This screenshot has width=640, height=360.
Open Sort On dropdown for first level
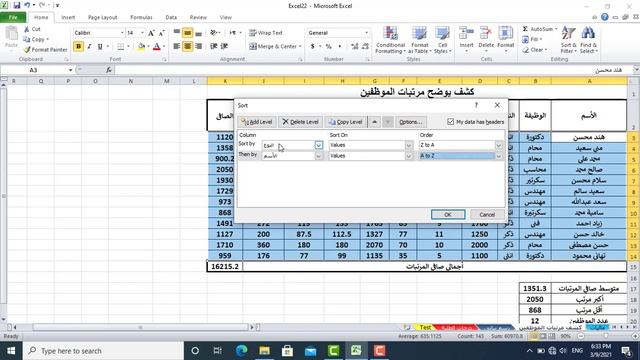coord(409,145)
